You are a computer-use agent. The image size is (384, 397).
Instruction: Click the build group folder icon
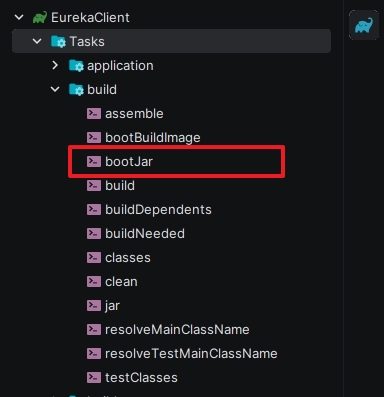pos(76,90)
